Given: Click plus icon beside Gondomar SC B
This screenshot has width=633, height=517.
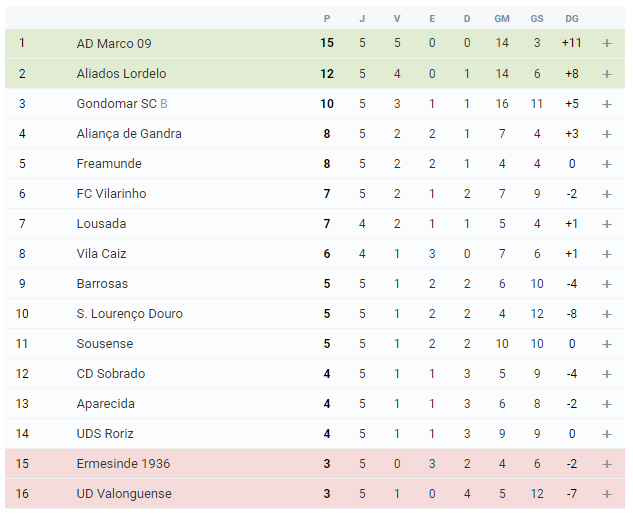Looking at the screenshot, I should (607, 104).
